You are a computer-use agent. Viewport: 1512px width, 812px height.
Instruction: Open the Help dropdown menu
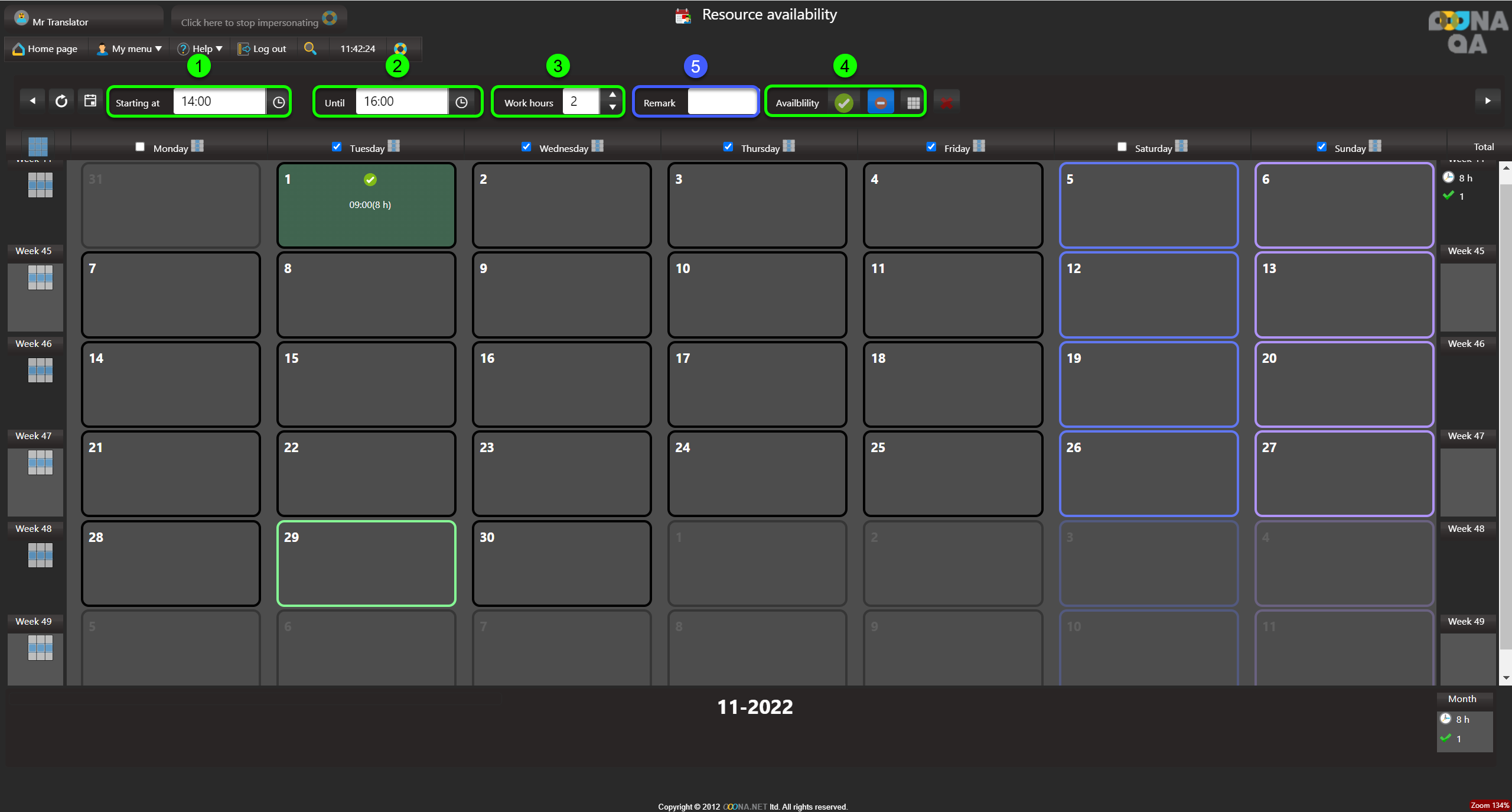(201, 49)
